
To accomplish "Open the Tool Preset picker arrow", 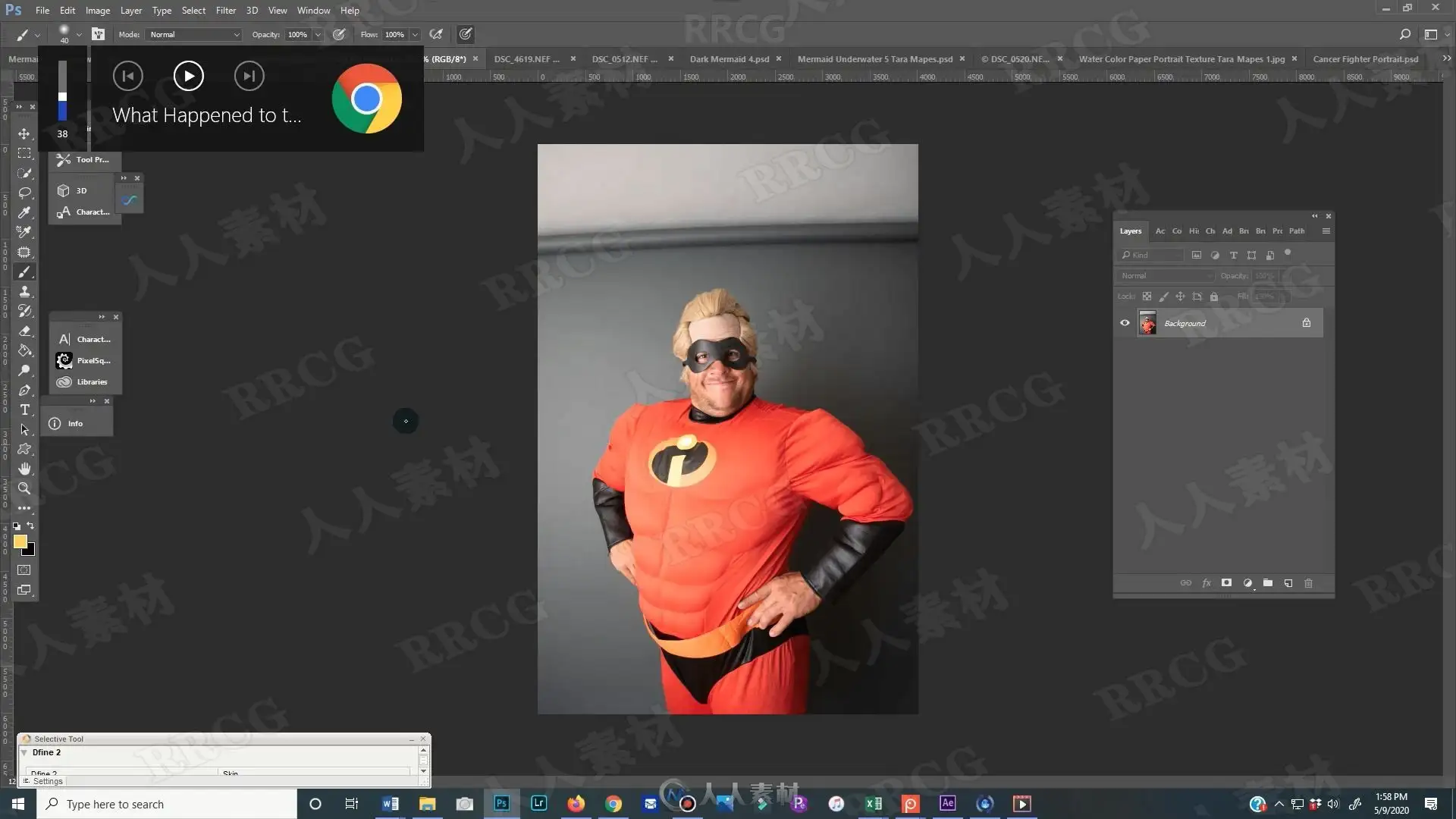I will coord(38,35).
